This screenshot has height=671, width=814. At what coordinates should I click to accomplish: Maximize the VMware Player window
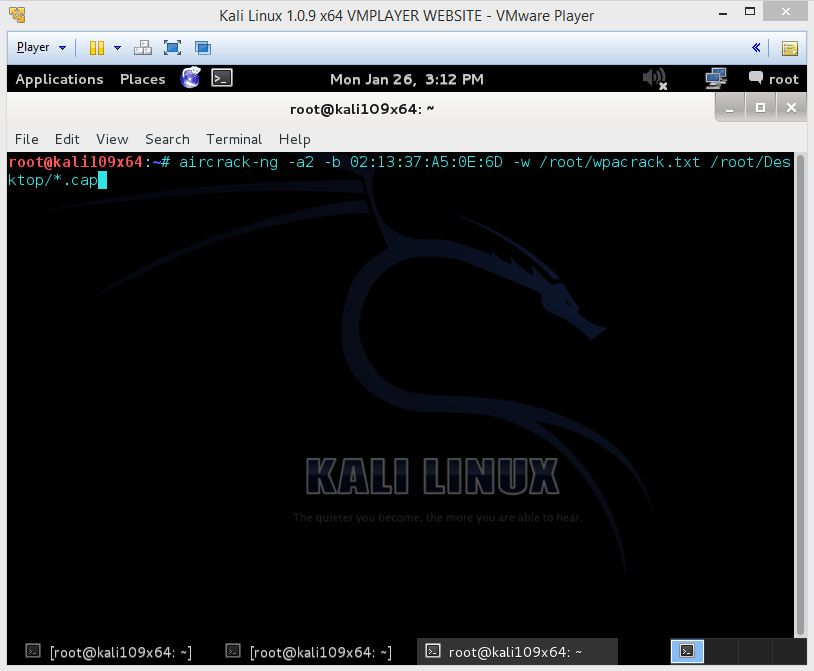click(750, 12)
